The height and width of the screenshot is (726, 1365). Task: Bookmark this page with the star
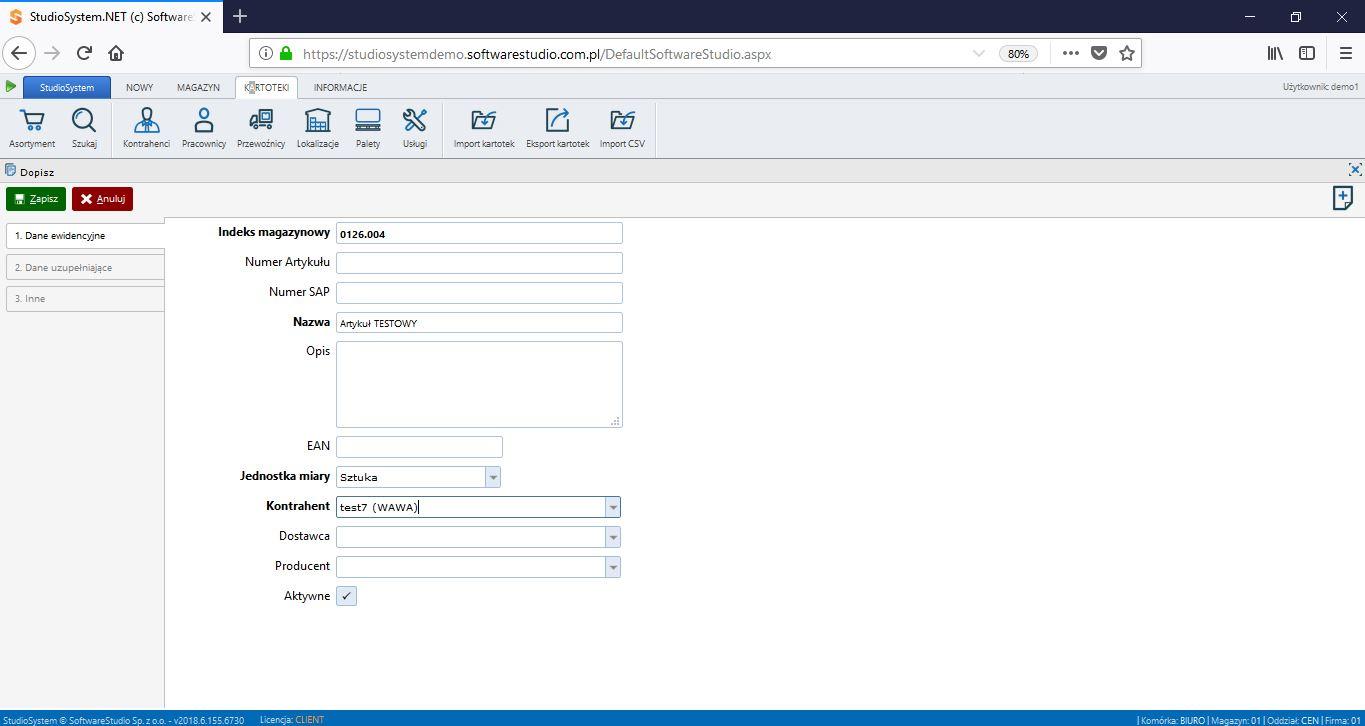[1127, 53]
